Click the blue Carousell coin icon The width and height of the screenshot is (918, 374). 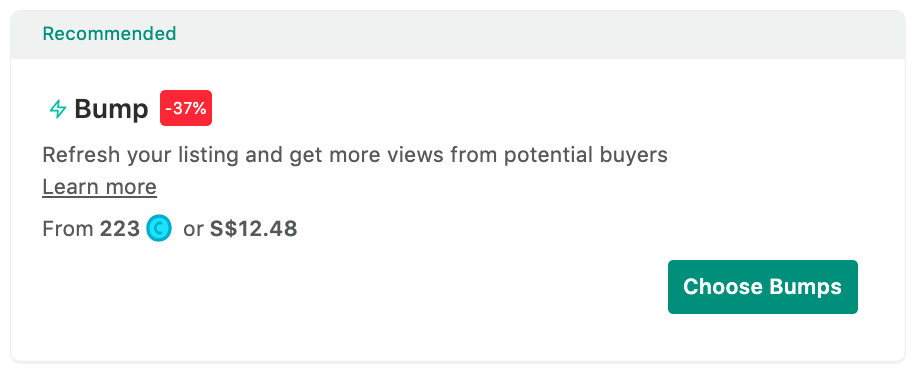(159, 228)
